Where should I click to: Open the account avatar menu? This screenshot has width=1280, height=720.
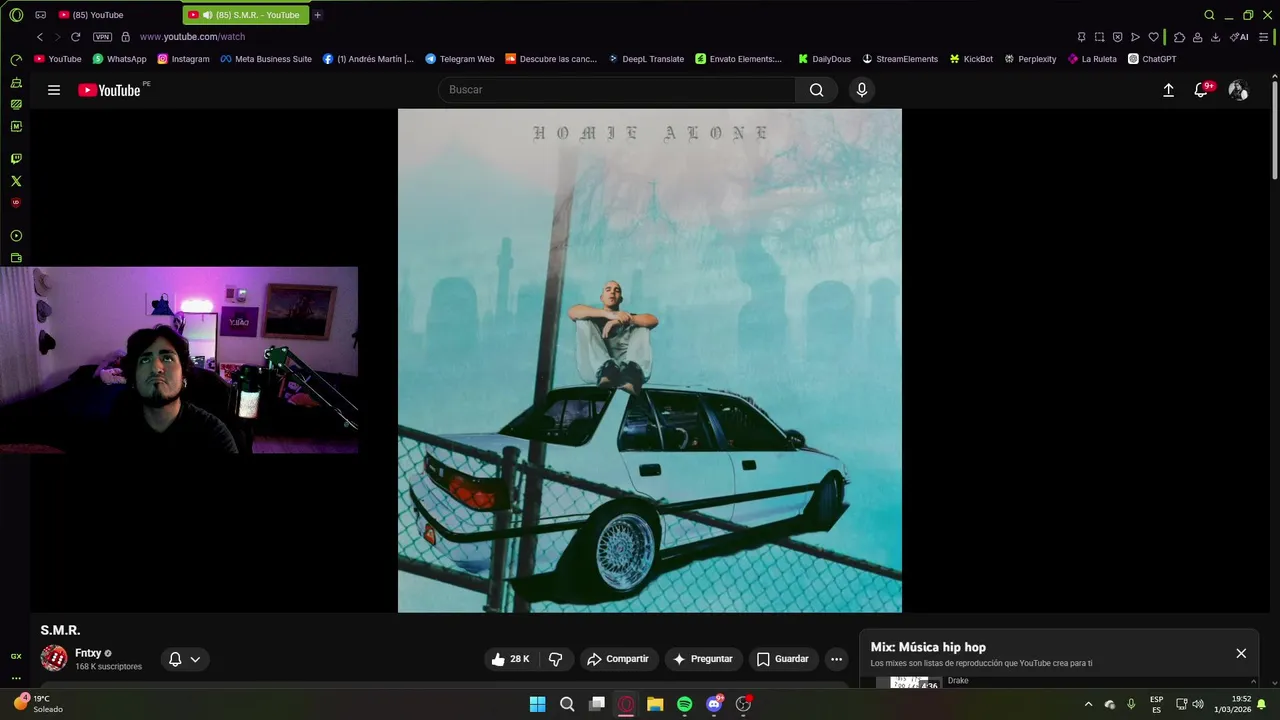tap(1238, 90)
